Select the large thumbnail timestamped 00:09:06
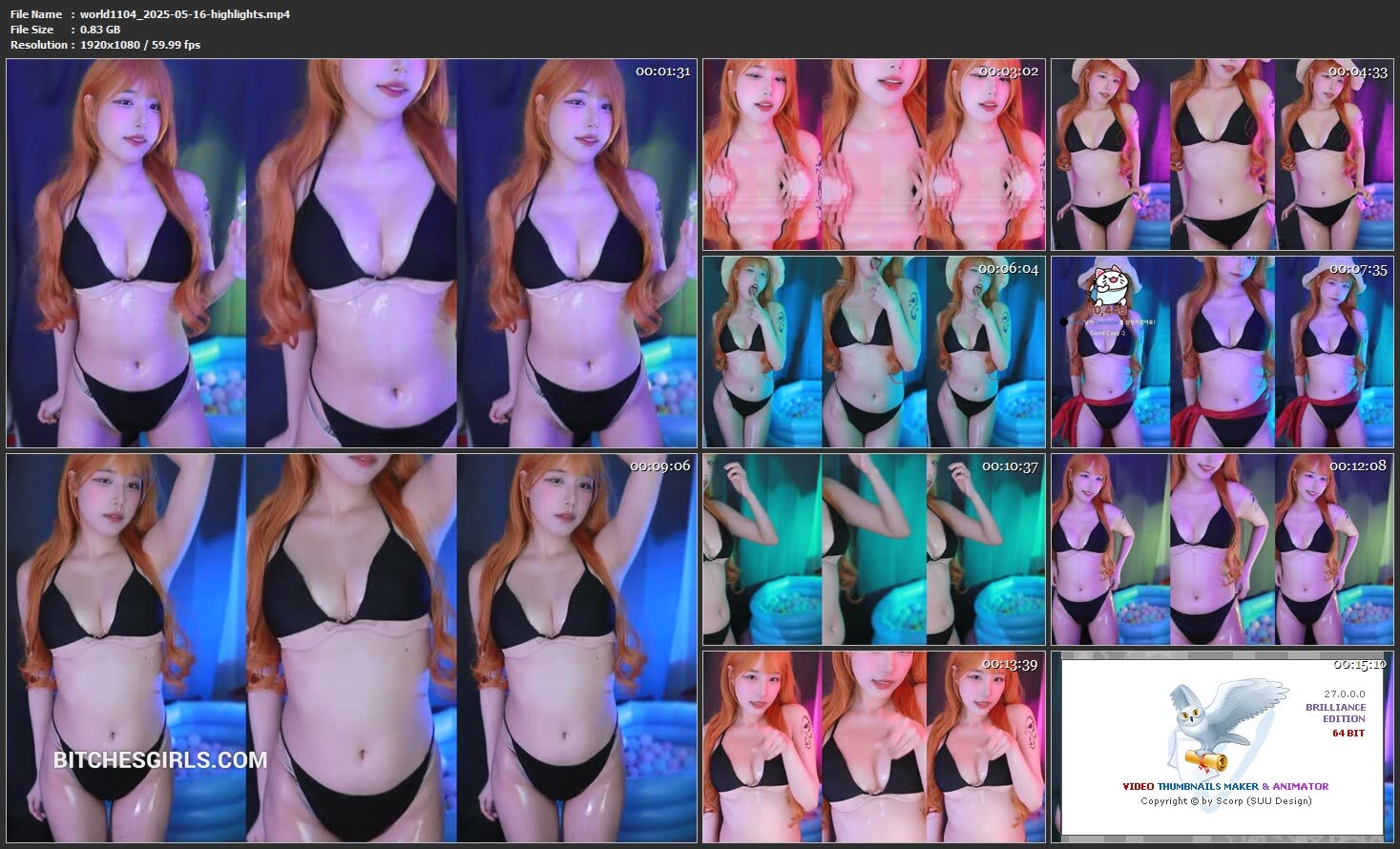The width and height of the screenshot is (1400, 849). [351, 648]
